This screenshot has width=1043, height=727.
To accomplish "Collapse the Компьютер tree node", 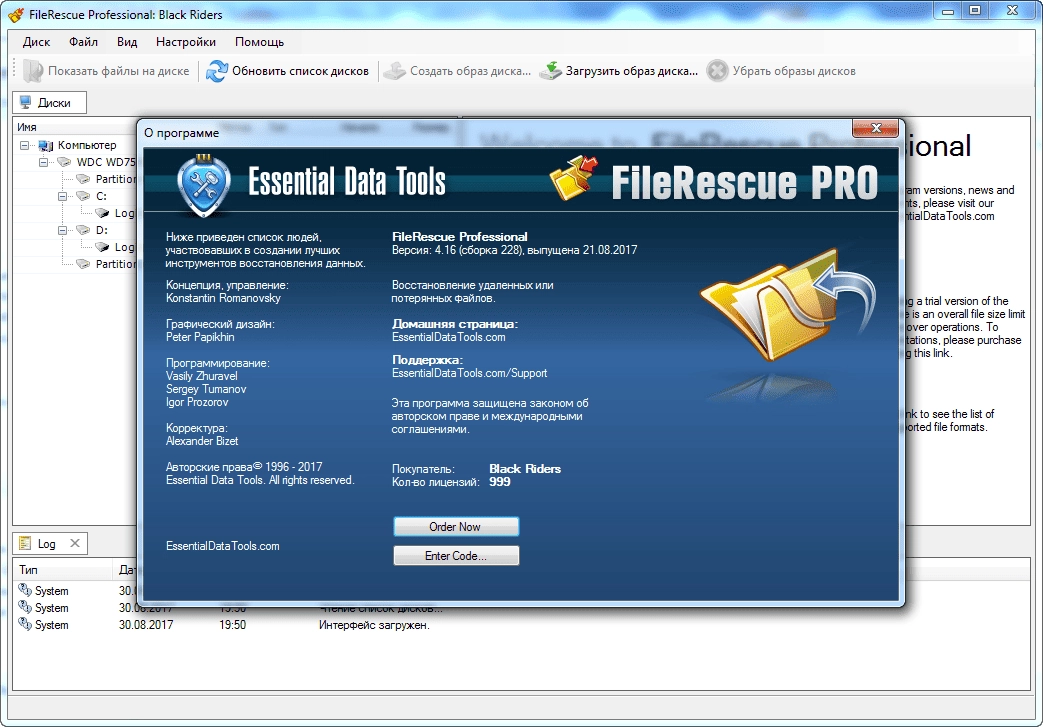I will (x=25, y=145).
